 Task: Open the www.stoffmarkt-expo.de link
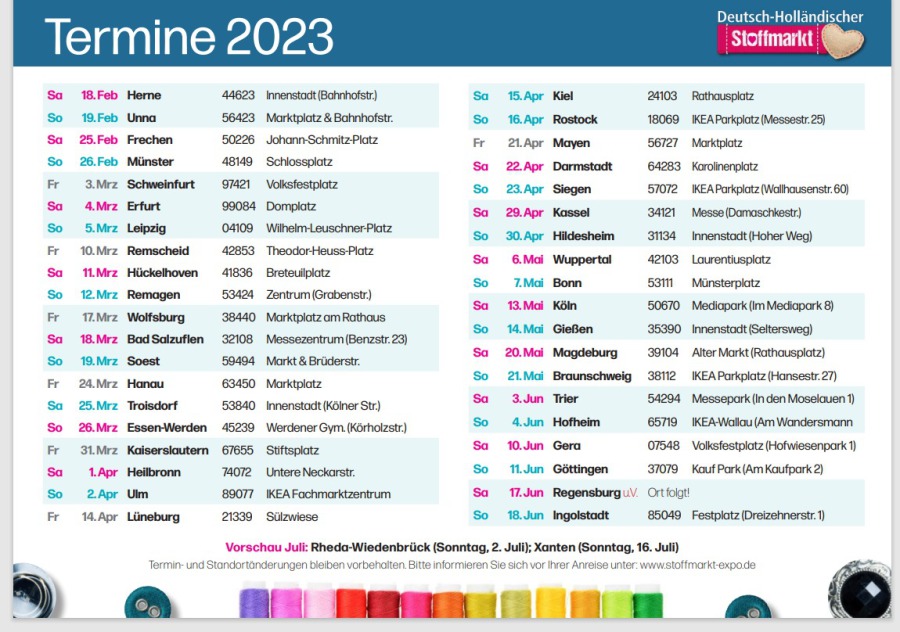coord(697,565)
